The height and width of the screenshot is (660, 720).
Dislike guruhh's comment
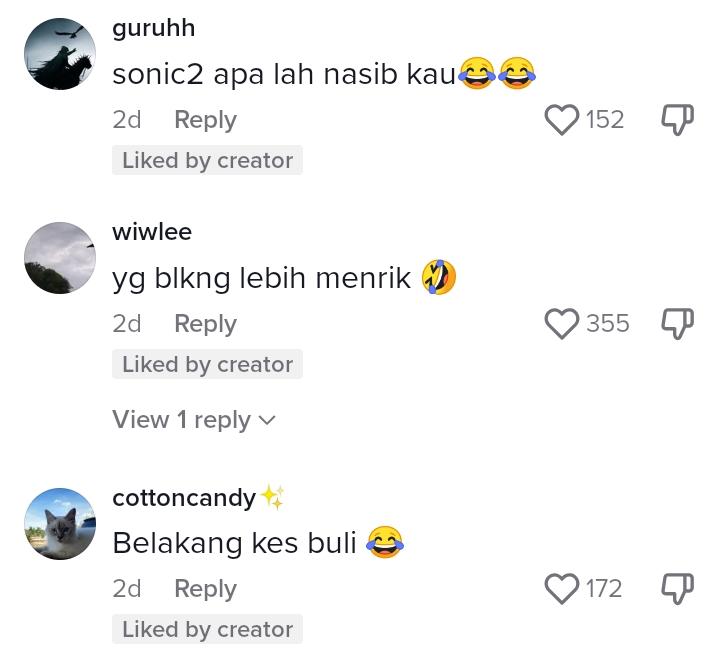[677, 120]
